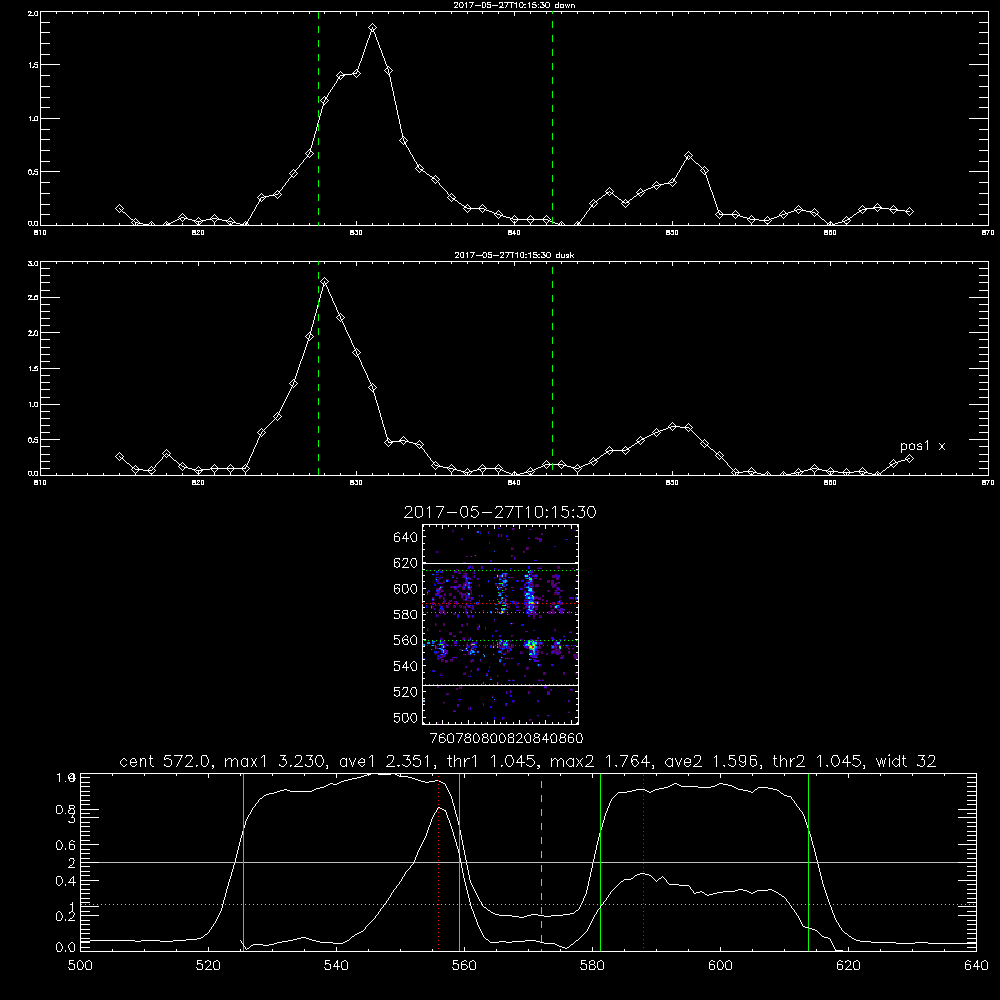
Task: Click the red dotted line near 556 in bottom plot
Action: (439, 862)
